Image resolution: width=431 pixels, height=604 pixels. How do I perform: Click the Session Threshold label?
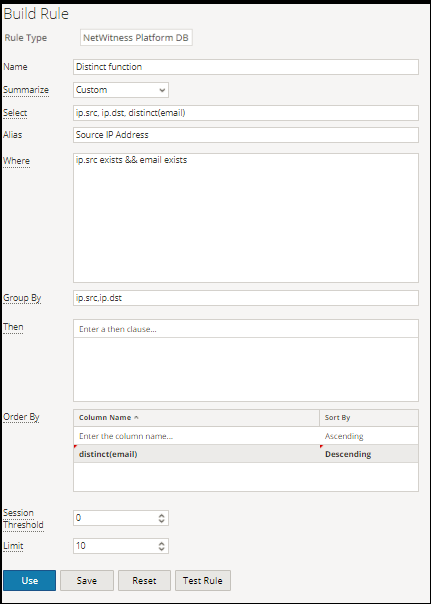23,518
